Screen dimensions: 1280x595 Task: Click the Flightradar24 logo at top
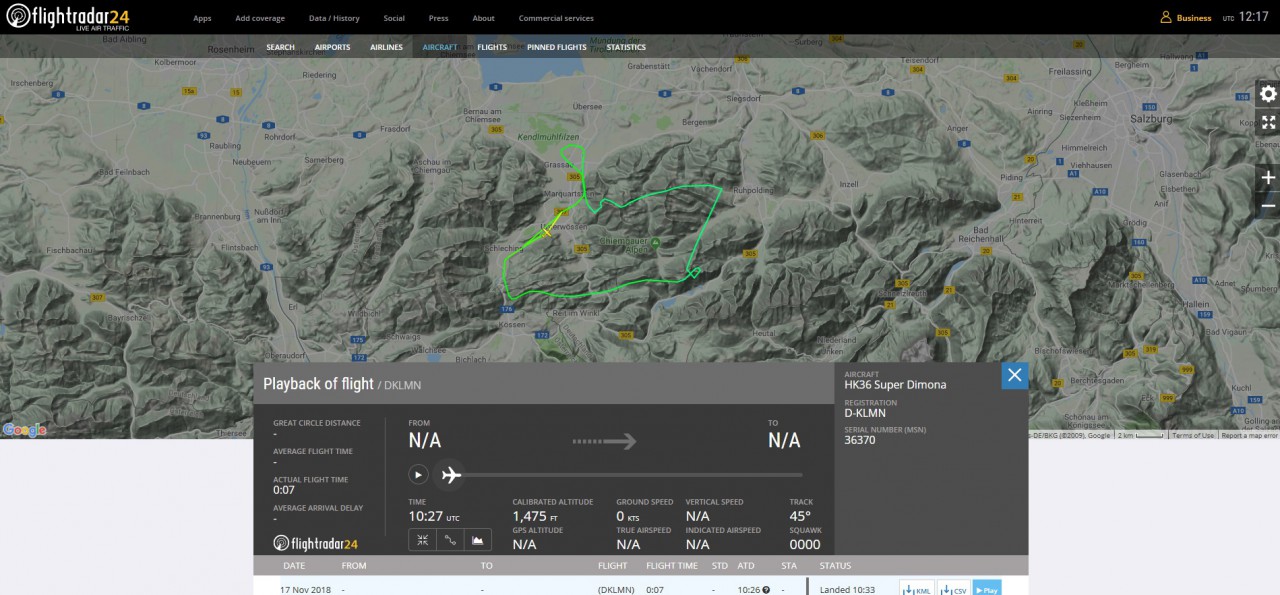pos(67,17)
